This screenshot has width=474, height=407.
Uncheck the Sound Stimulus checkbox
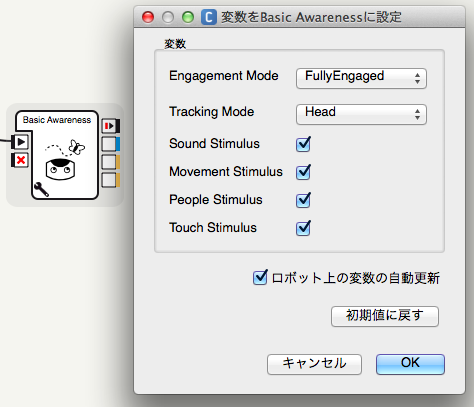click(303, 144)
